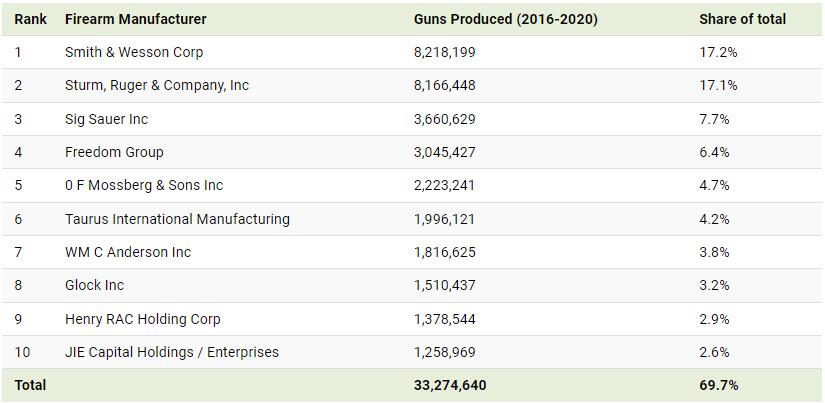The width and height of the screenshot is (825, 403).
Task: Select Glock's 1,510,437 production figure
Action: click(x=444, y=285)
